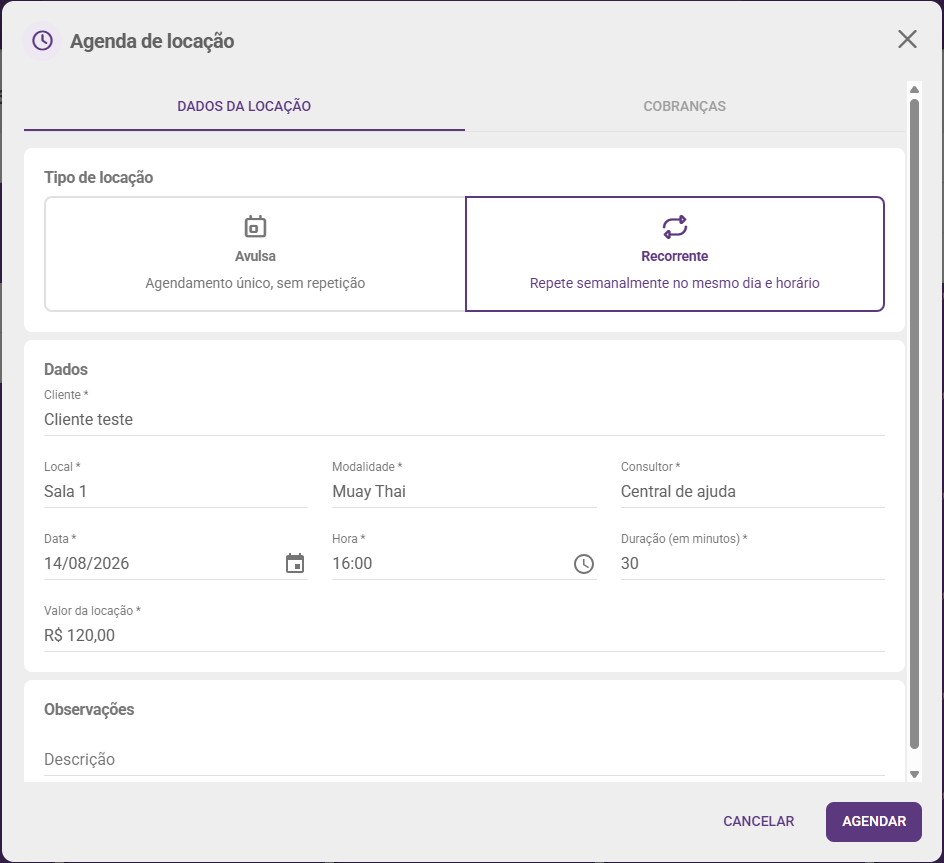944x863 pixels.
Task: Click the Agenda de locação title text
Action: point(152,41)
